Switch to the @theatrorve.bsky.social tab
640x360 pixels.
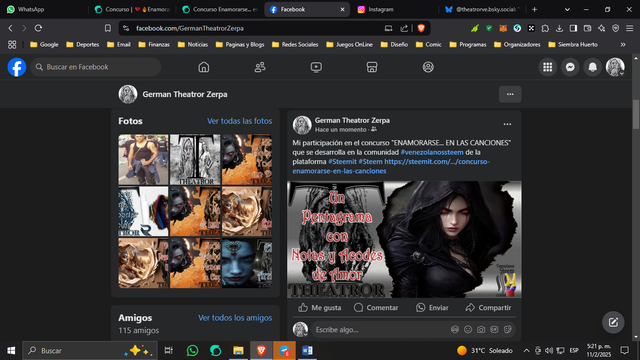click(483, 9)
